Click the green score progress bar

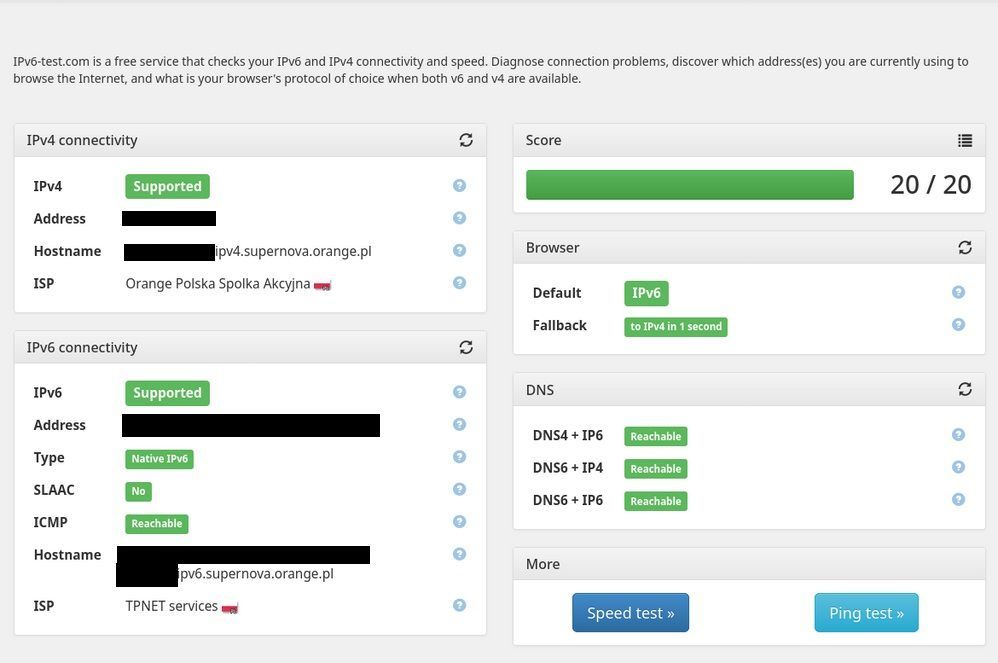tap(689, 184)
